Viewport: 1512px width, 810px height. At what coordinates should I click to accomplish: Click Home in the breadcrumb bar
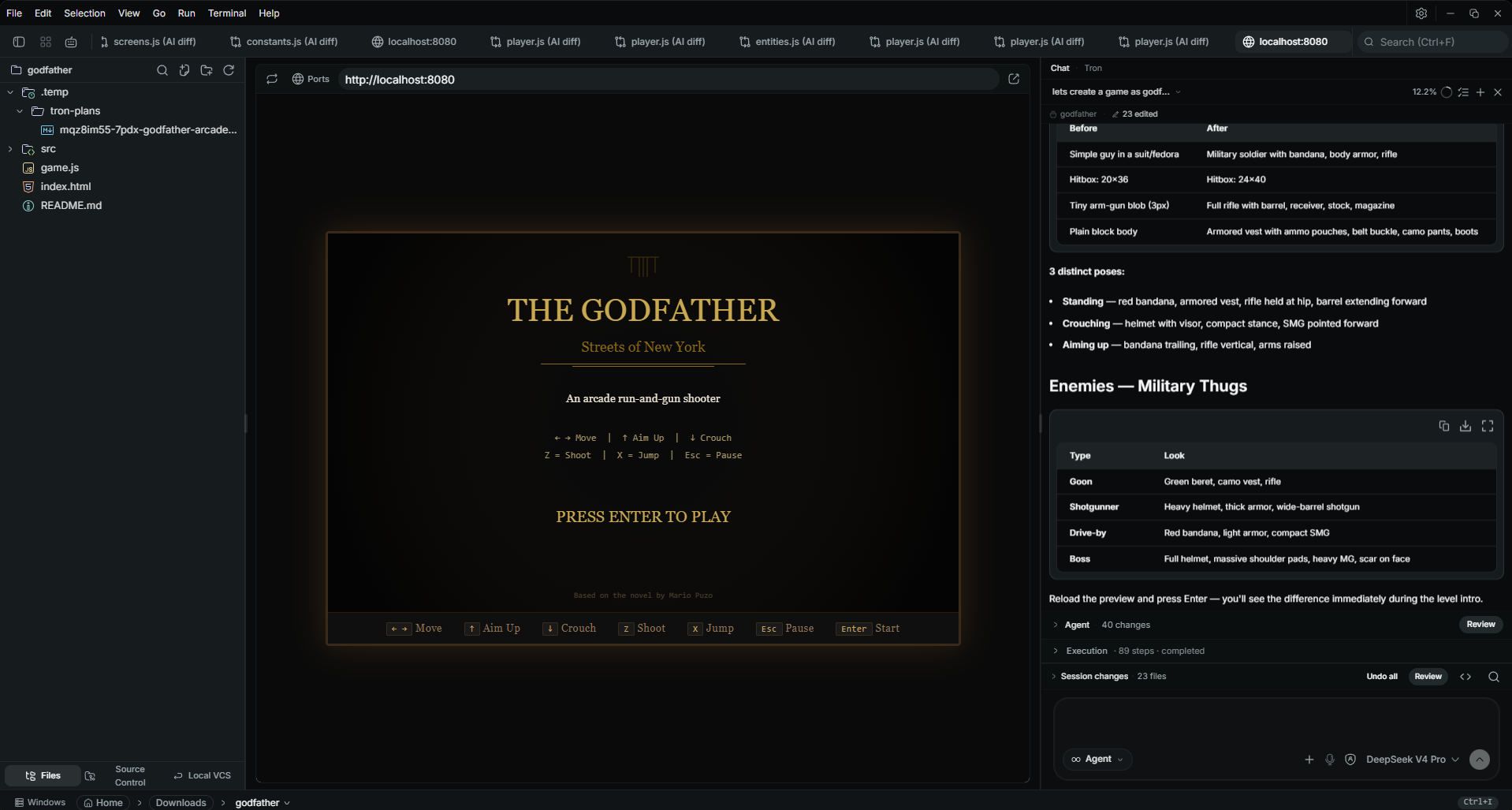click(x=103, y=803)
